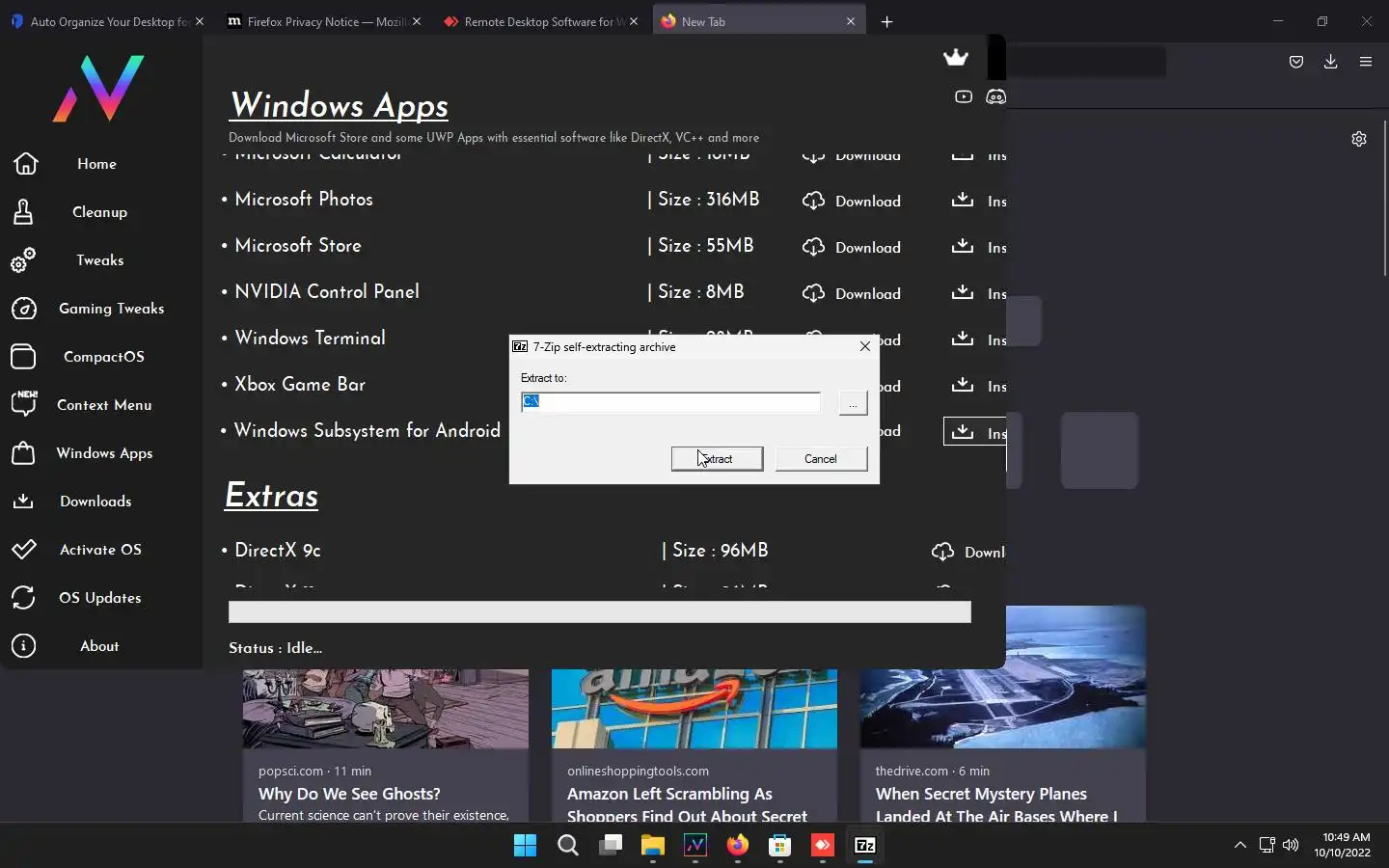1389x868 pixels.
Task: Switch to 7-Zip taskbar item
Action: click(x=865, y=846)
